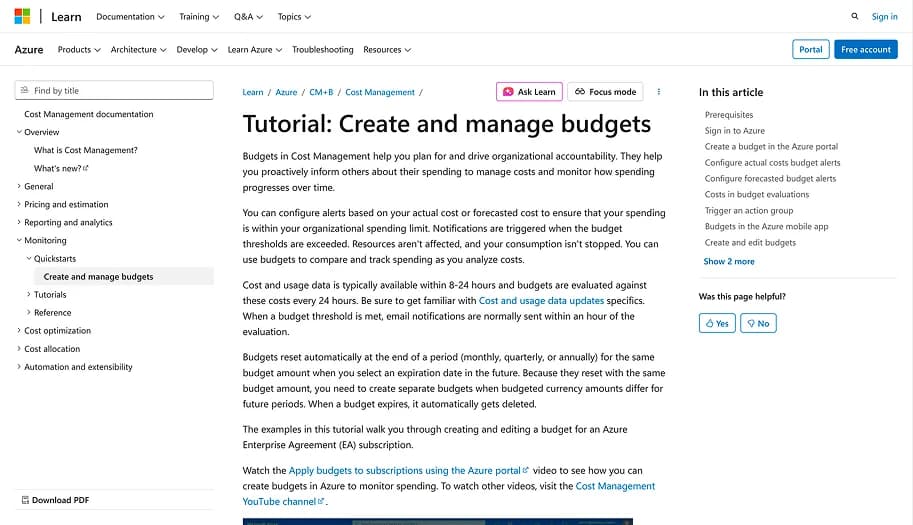Viewport: 913px width, 525px height.
Task: Click the thumbs-down No feedback button
Action: [758, 323]
